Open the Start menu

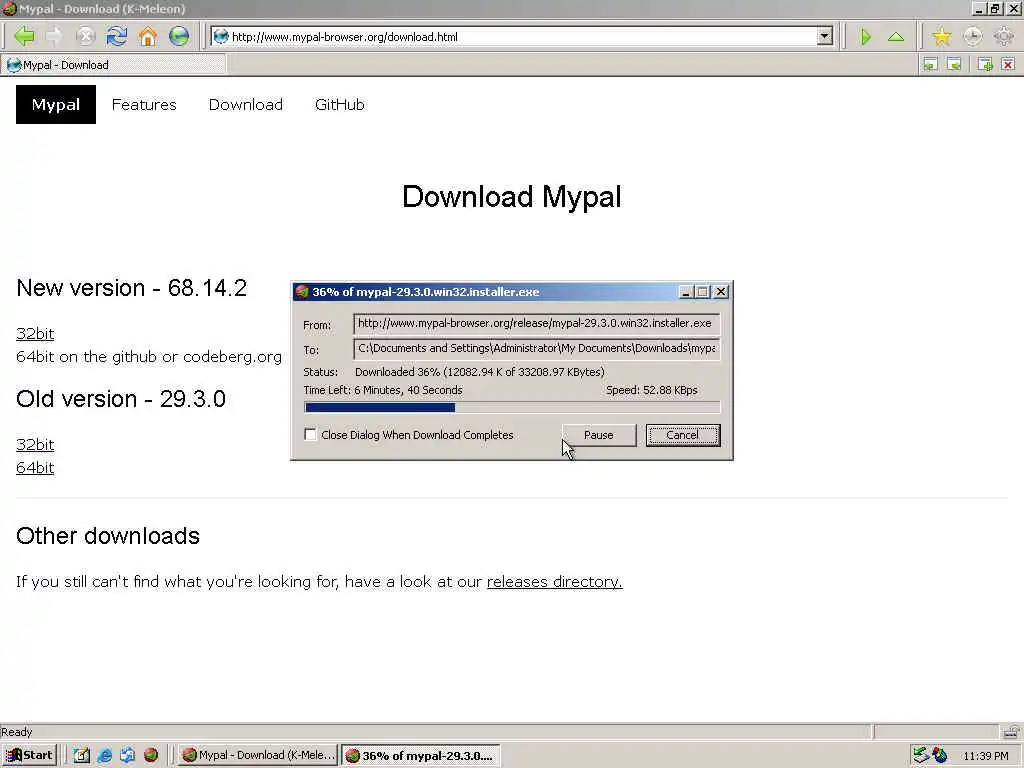pos(29,756)
